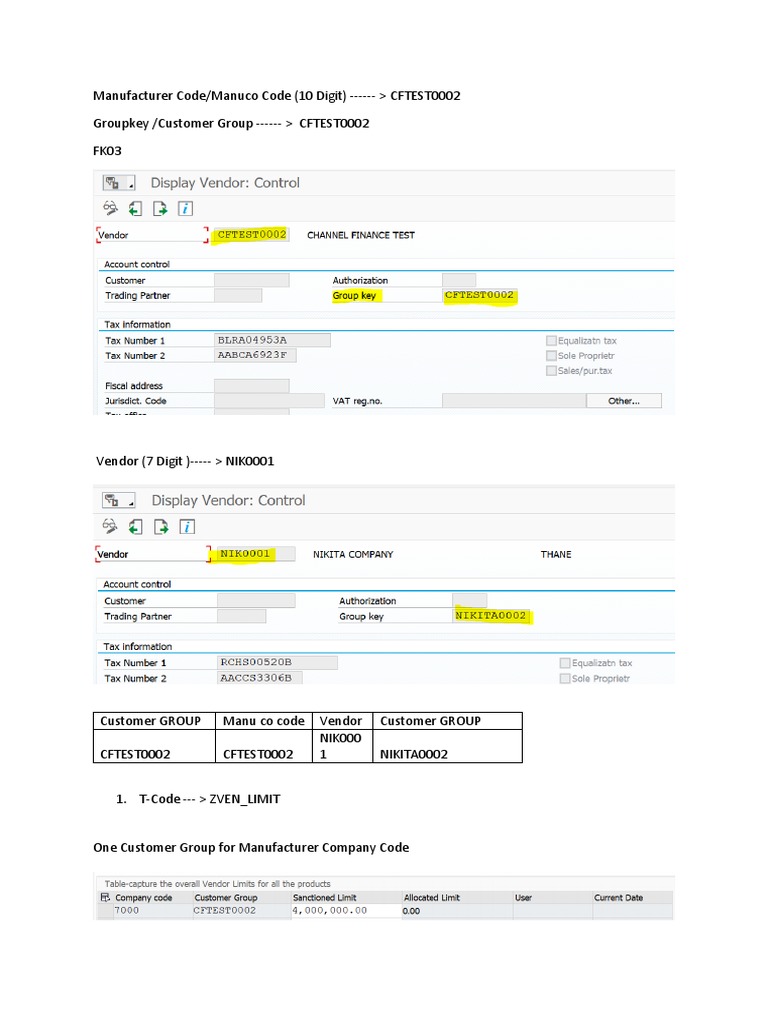Viewport: 768px width, 1024px height.
Task: Click the Sanctioned Limit value 4,000,000.00
Action: pyautogui.click(x=346, y=910)
